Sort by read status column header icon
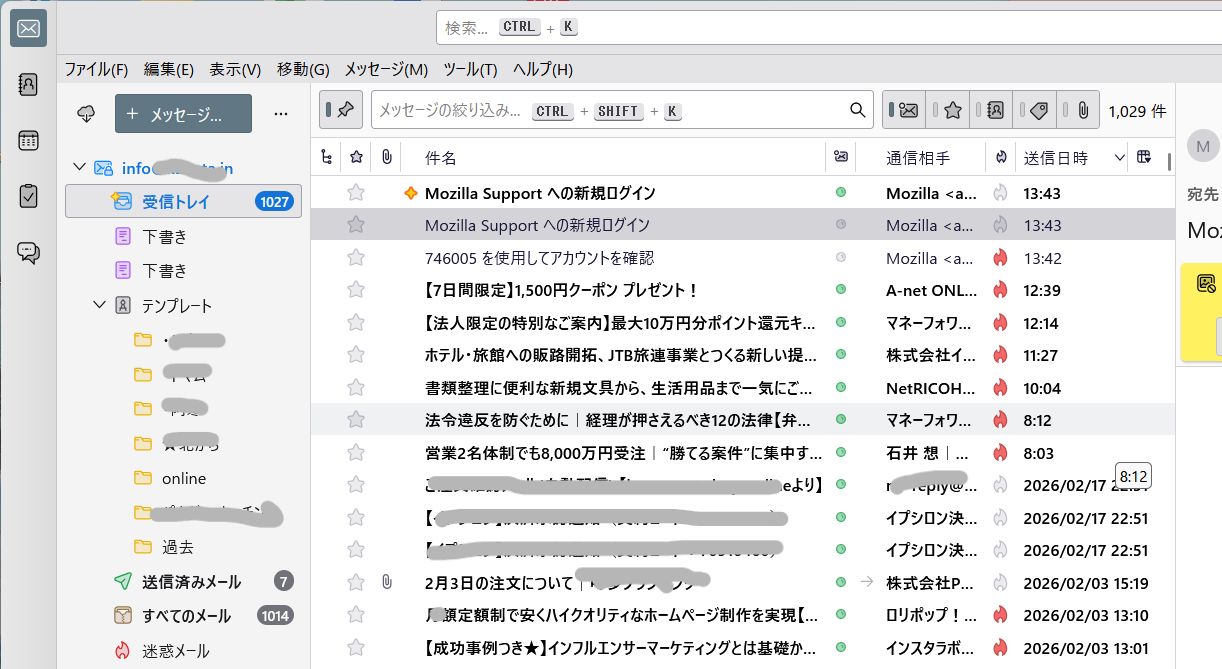 [x=841, y=157]
